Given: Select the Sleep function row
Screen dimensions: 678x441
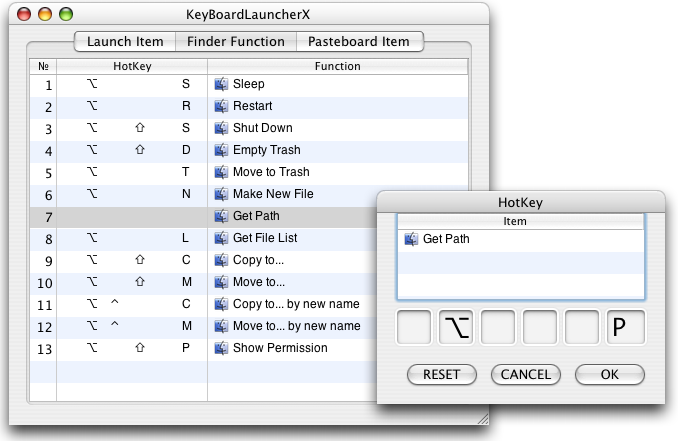Looking at the screenshot, I should pos(249,84).
